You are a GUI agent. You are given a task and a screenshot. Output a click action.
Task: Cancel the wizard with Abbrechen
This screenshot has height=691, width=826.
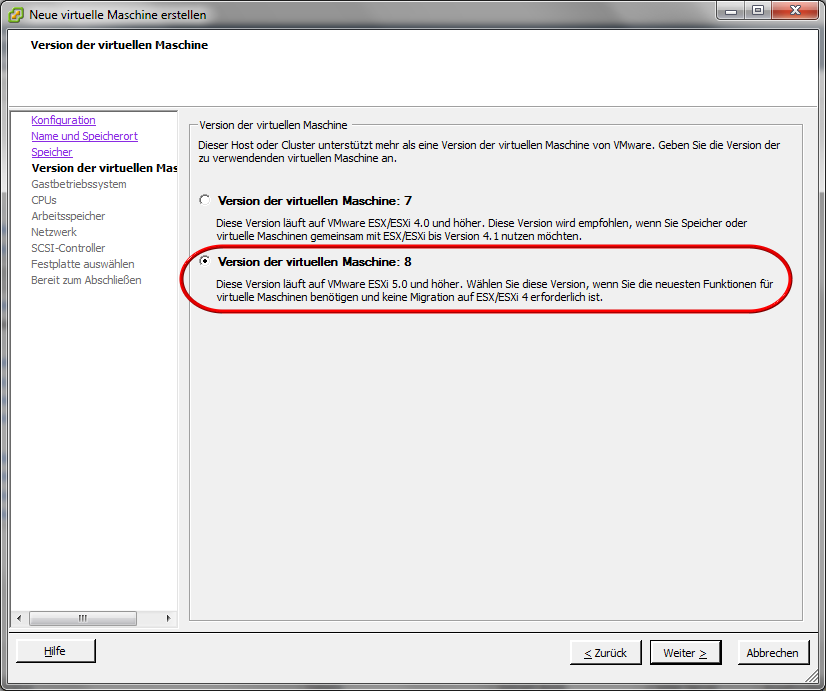point(772,652)
